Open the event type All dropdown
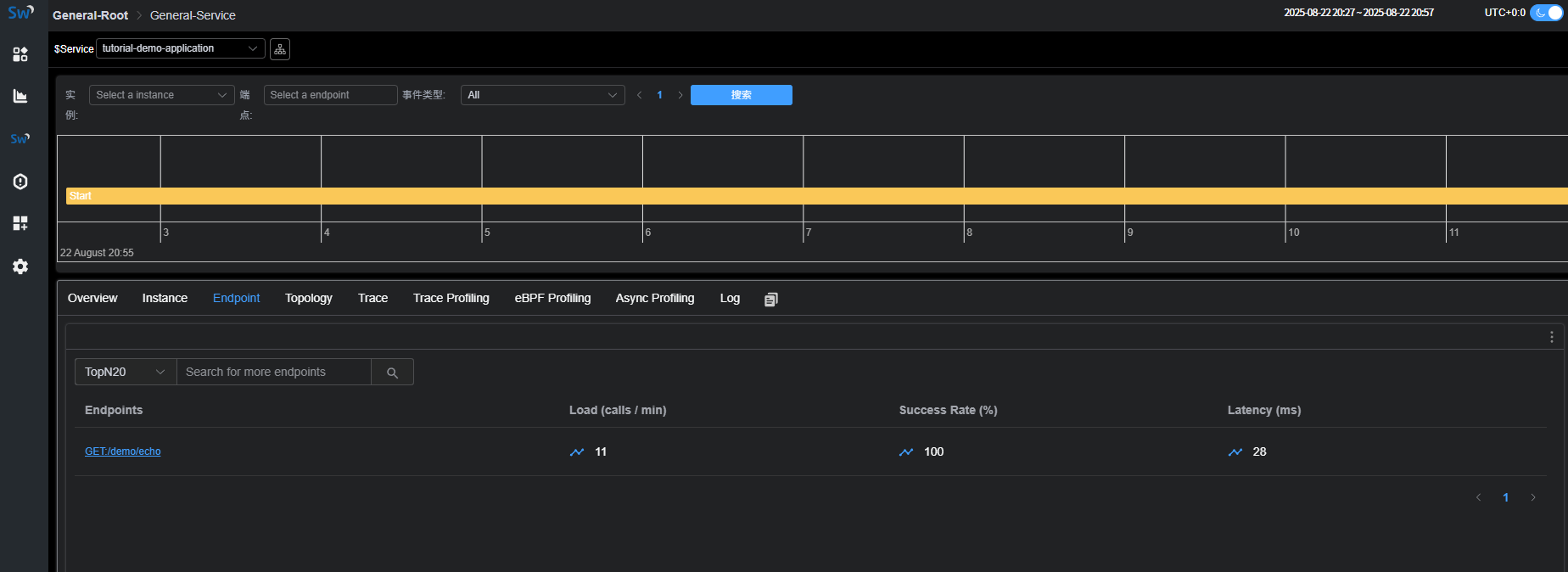Image resolution: width=1568 pixels, height=572 pixels. (543, 95)
